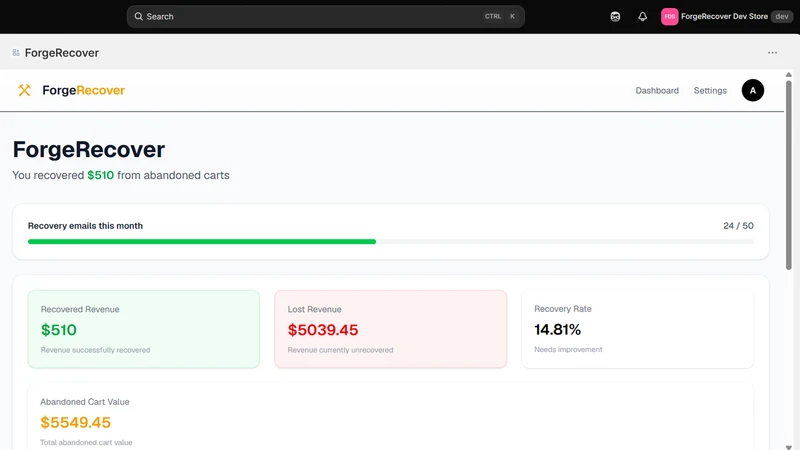Open the Settings nav item
Image resolution: width=800 pixels, height=450 pixels.
coord(710,90)
